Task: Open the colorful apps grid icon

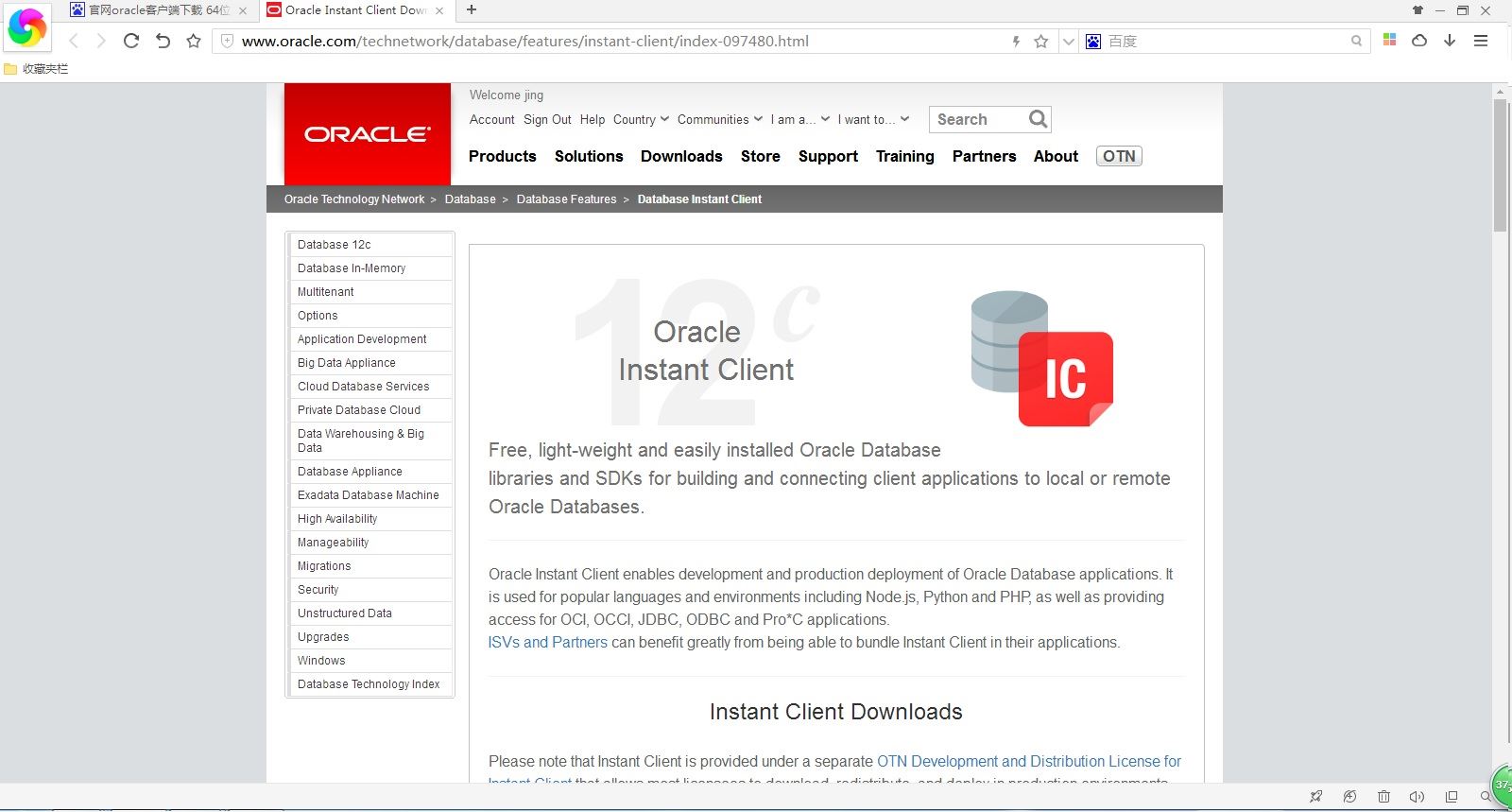Action: coord(1389,40)
